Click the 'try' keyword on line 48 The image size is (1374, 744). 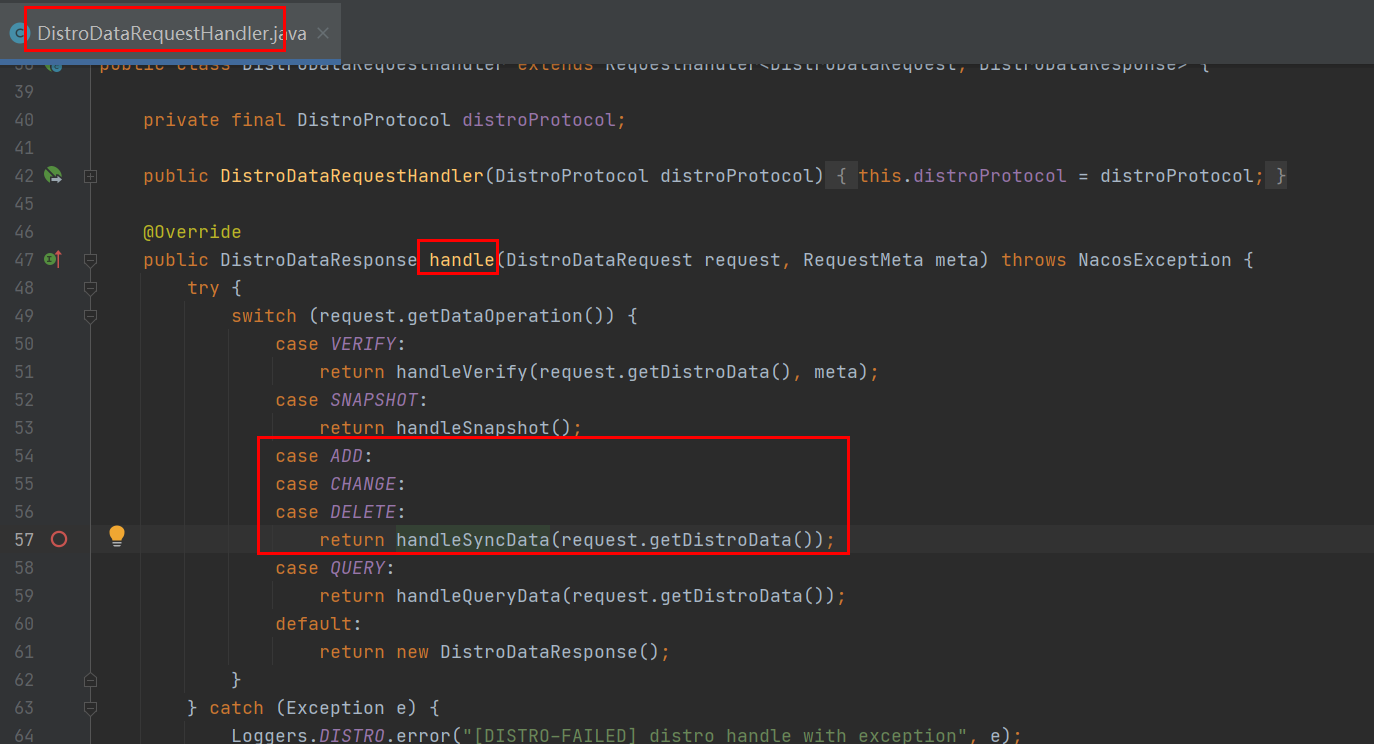(203, 288)
